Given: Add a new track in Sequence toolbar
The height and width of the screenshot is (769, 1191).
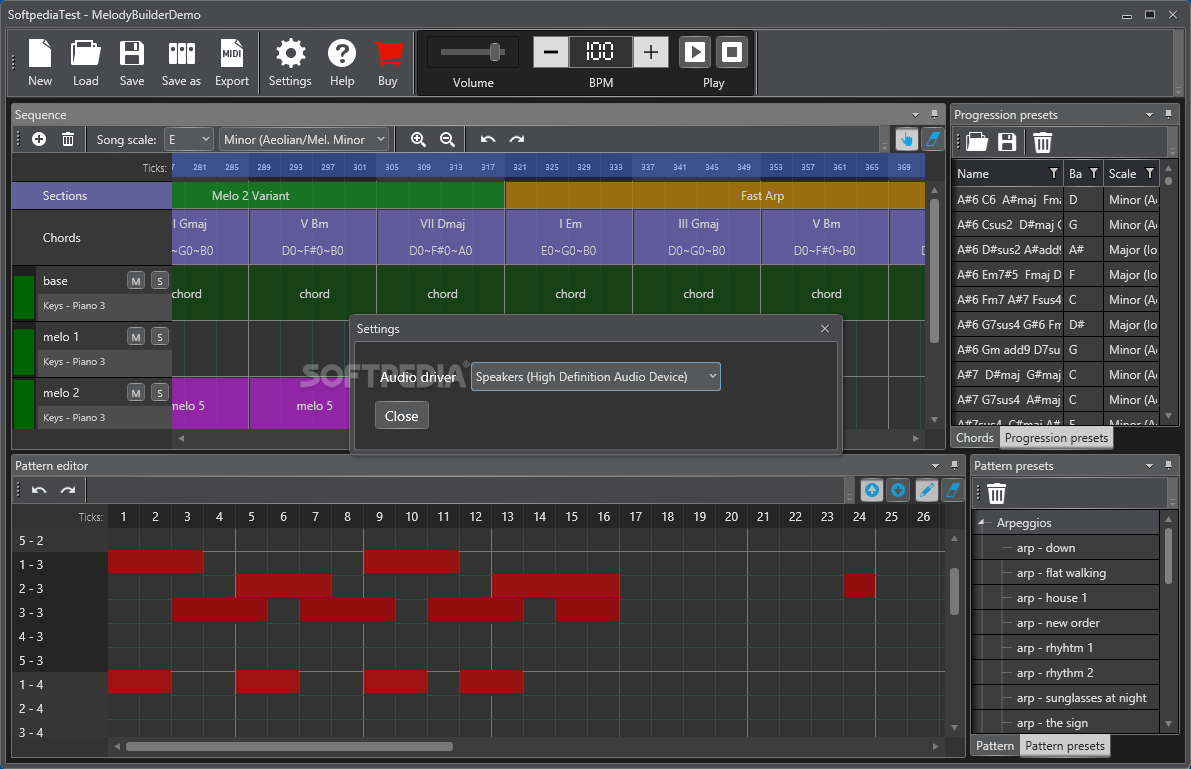Looking at the screenshot, I should click(x=39, y=139).
